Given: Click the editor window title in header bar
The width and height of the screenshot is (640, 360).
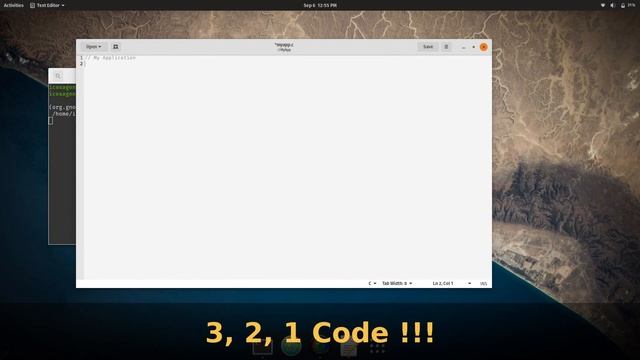Looking at the screenshot, I should tap(284, 47).
